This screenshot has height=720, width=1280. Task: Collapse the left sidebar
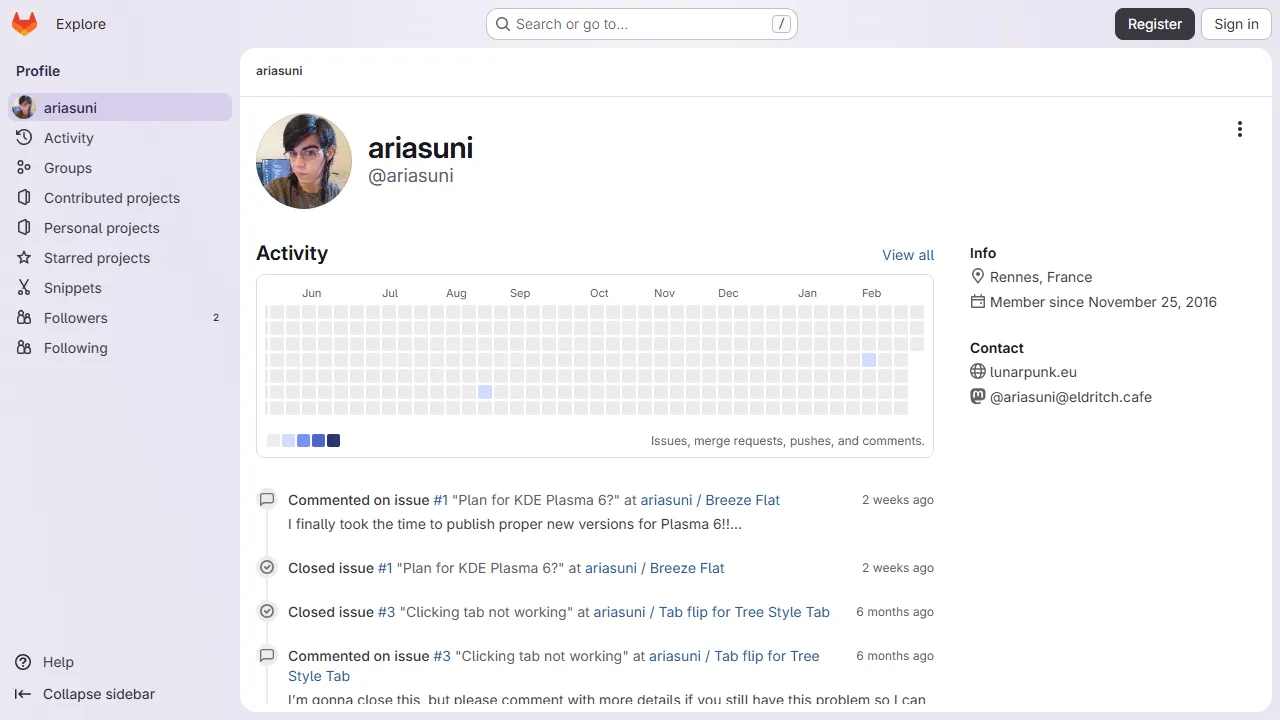(x=24, y=694)
